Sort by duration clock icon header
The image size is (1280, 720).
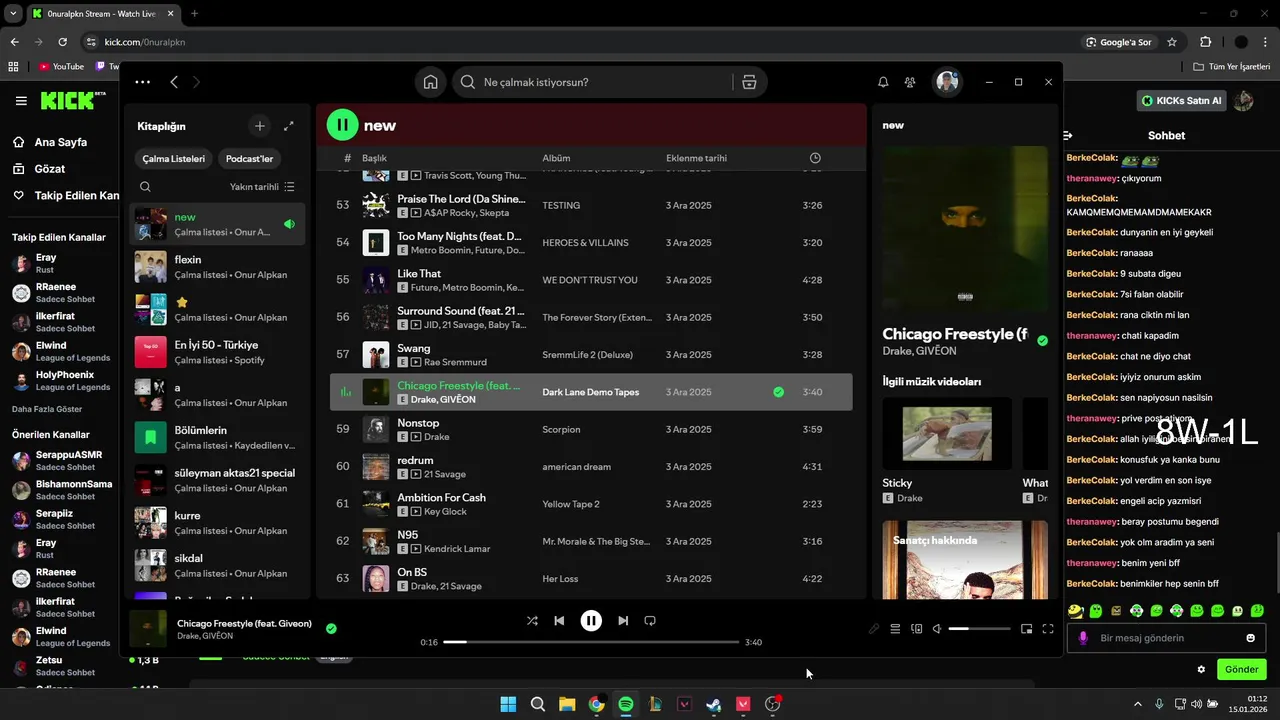pyautogui.click(x=815, y=158)
